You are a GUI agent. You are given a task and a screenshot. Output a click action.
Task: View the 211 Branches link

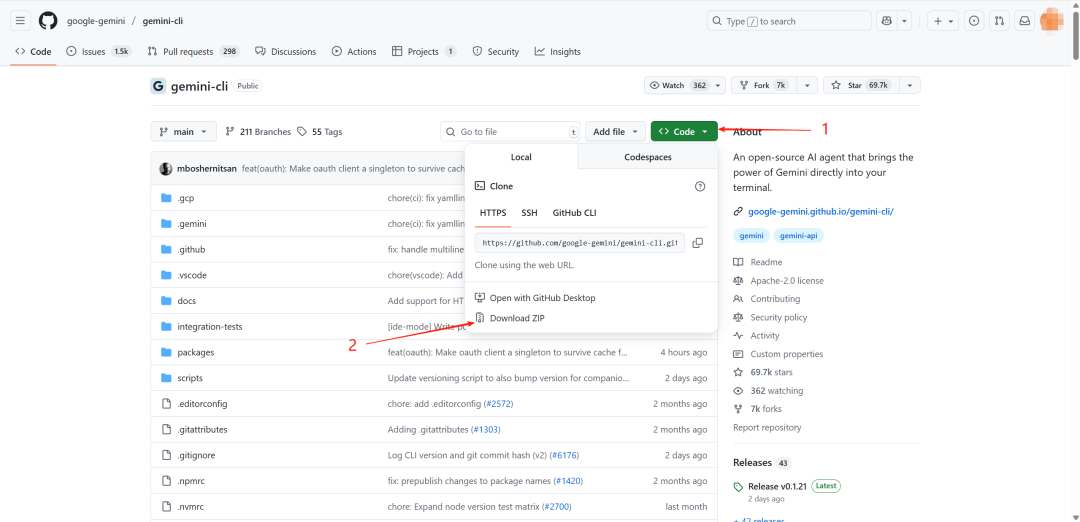[258, 132]
